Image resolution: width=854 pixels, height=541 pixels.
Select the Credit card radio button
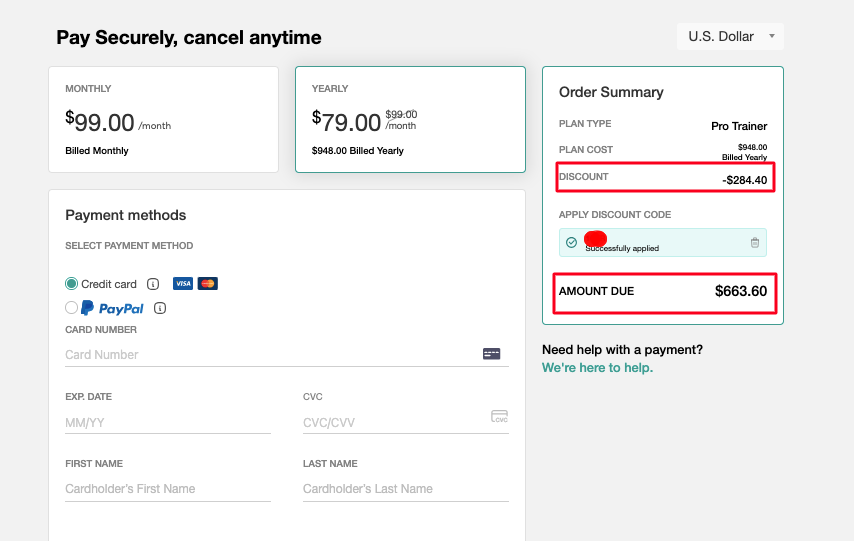point(71,284)
